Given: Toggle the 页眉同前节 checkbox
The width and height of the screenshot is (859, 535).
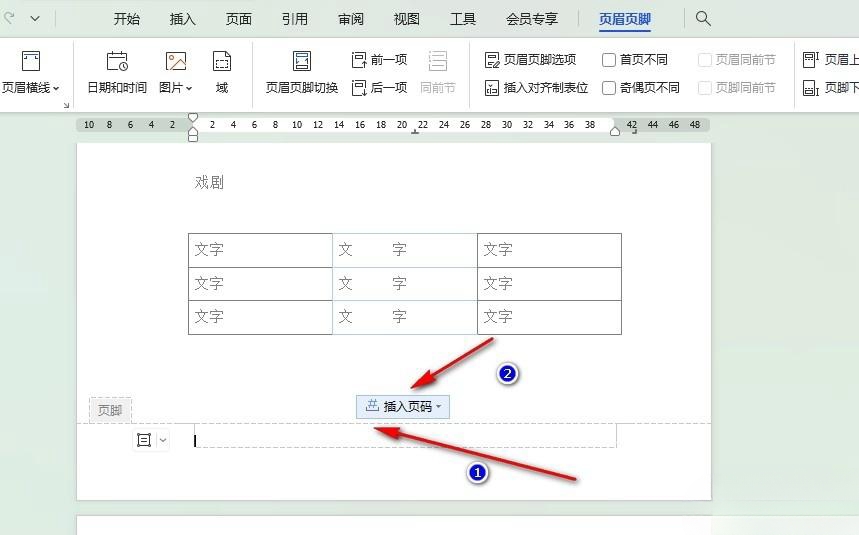Looking at the screenshot, I should pos(705,60).
